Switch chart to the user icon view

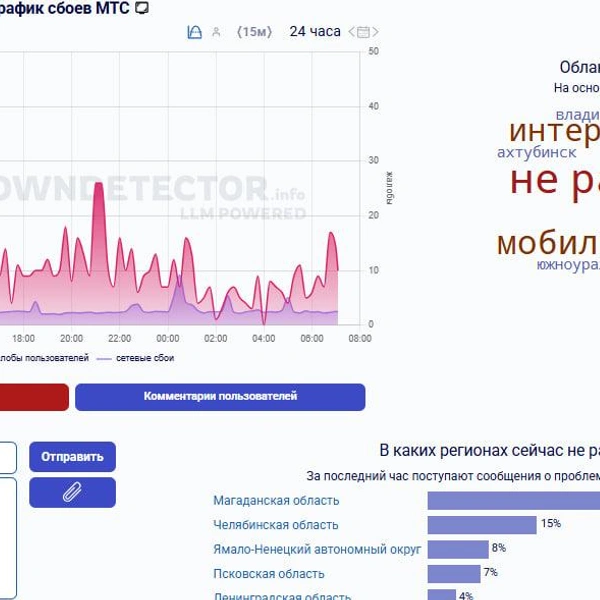point(216,32)
